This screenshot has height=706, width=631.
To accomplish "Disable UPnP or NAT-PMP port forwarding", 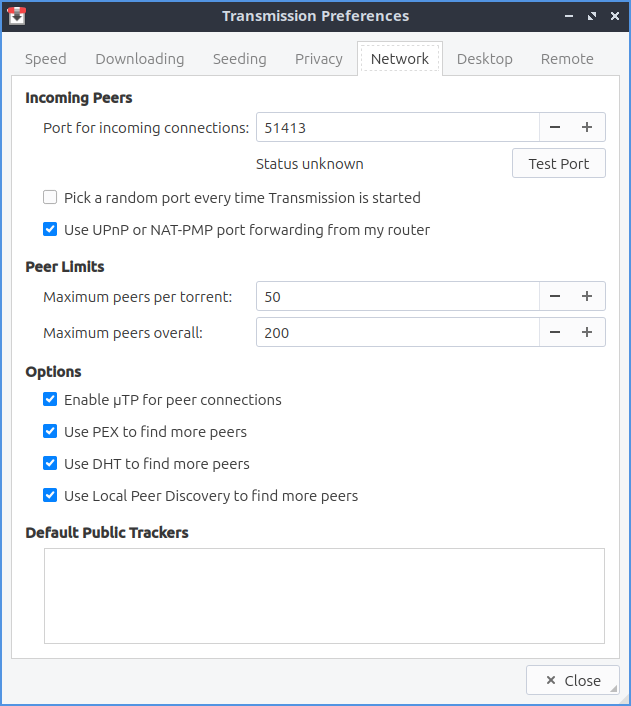I will click(x=50, y=230).
